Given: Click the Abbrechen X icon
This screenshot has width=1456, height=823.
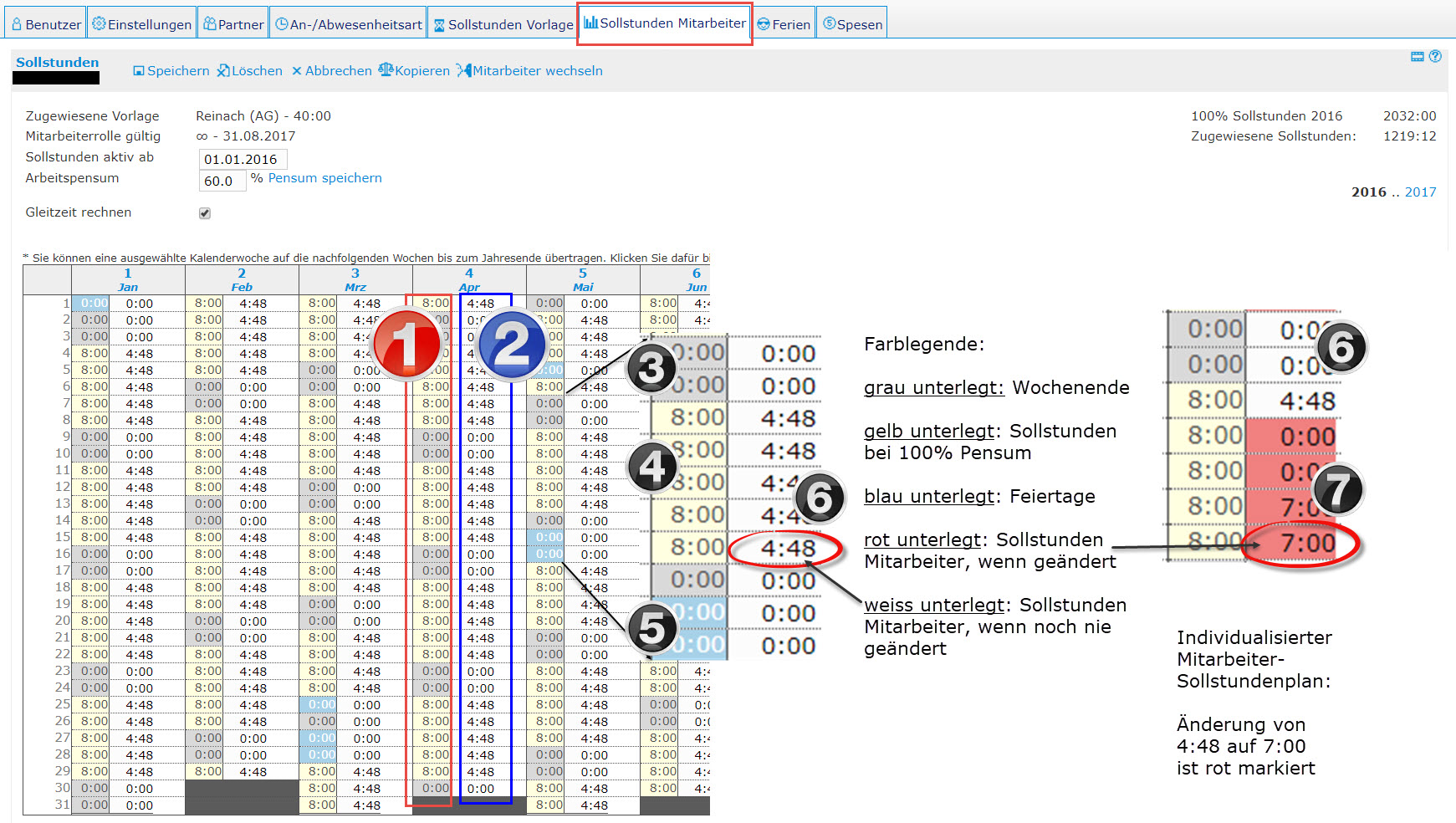Looking at the screenshot, I should (x=296, y=71).
